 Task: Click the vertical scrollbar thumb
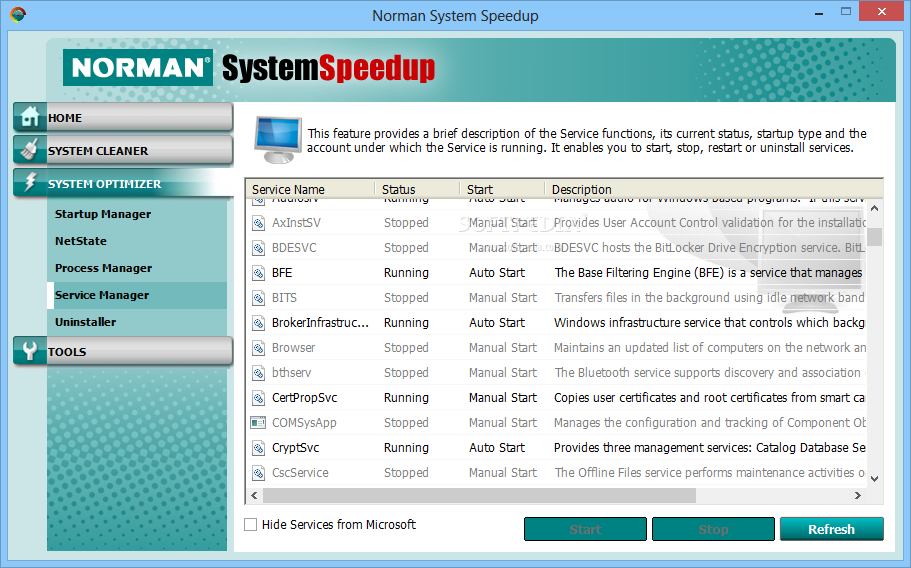[874, 237]
